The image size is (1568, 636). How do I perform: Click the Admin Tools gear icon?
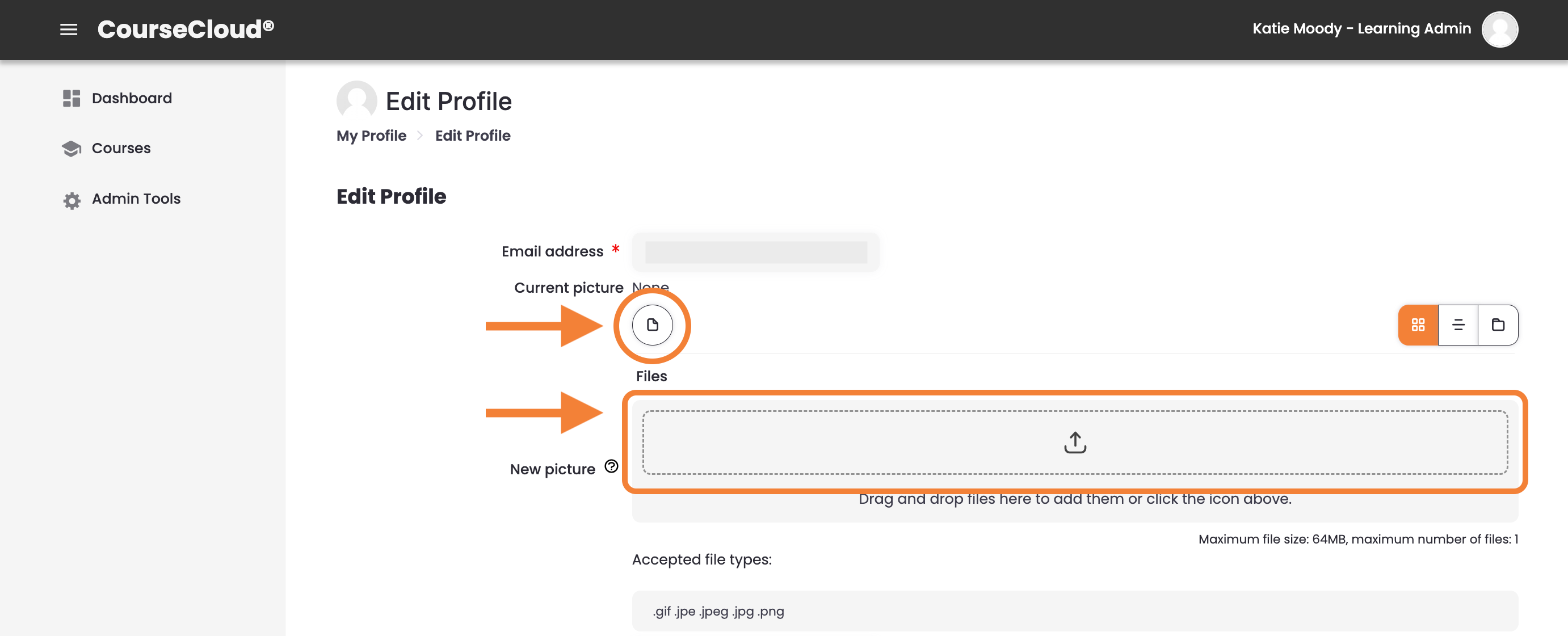click(x=72, y=200)
